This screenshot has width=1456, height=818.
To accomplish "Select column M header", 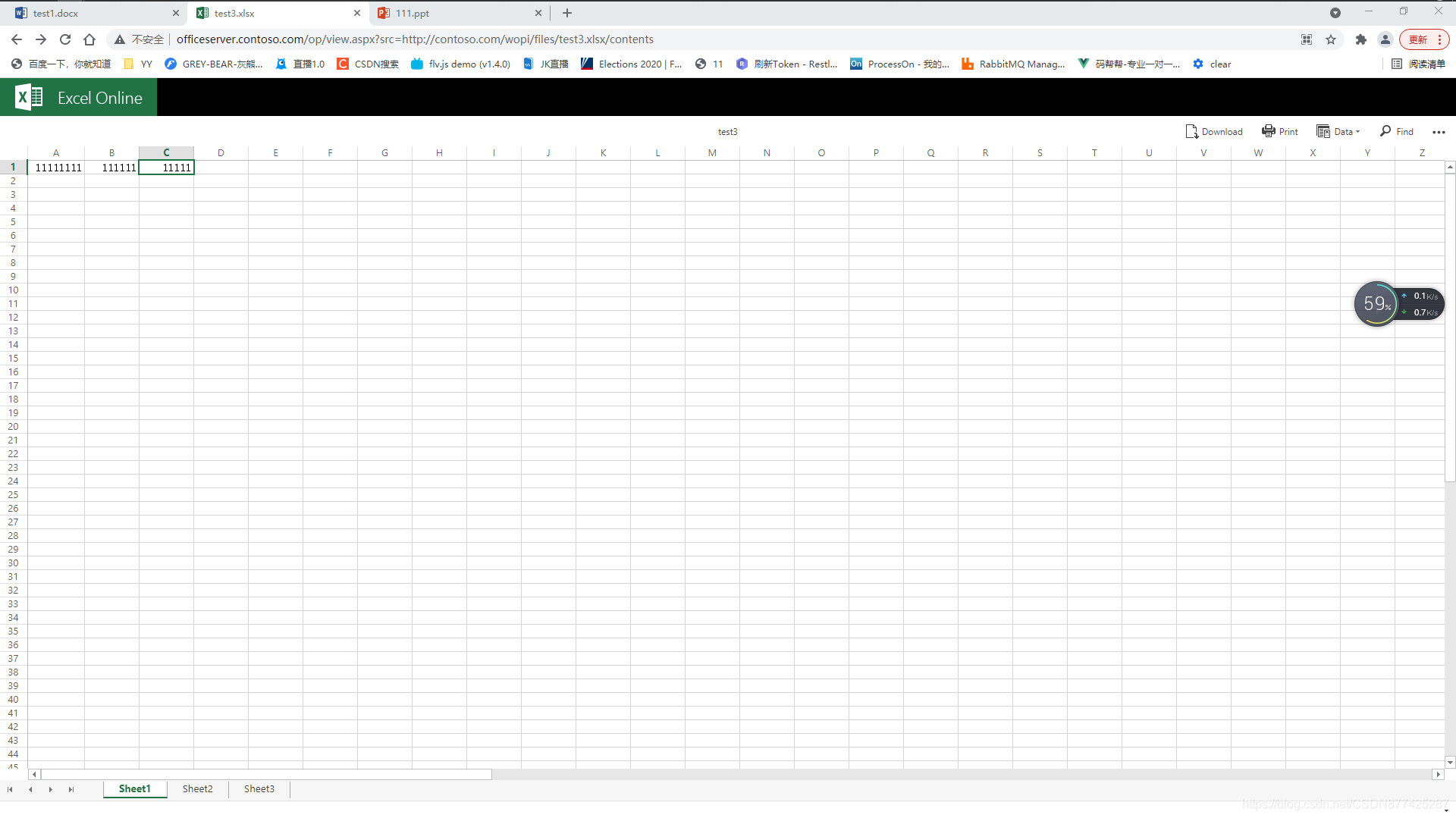I will pyautogui.click(x=712, y=152).
